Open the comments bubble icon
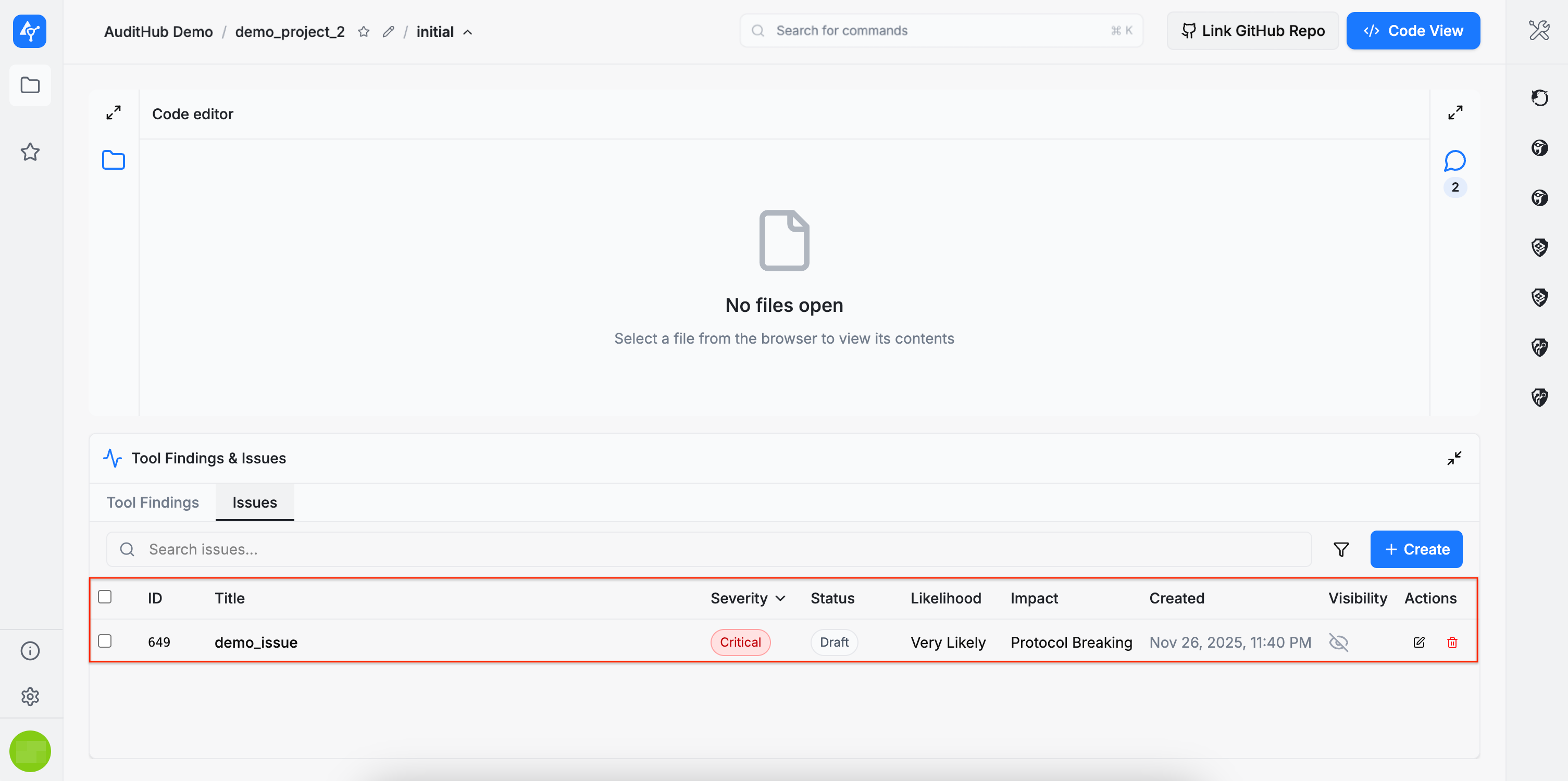Image resolution: width=1568 pixels, height=781 pixels. pyautogui.click(x=1454, y=161)
